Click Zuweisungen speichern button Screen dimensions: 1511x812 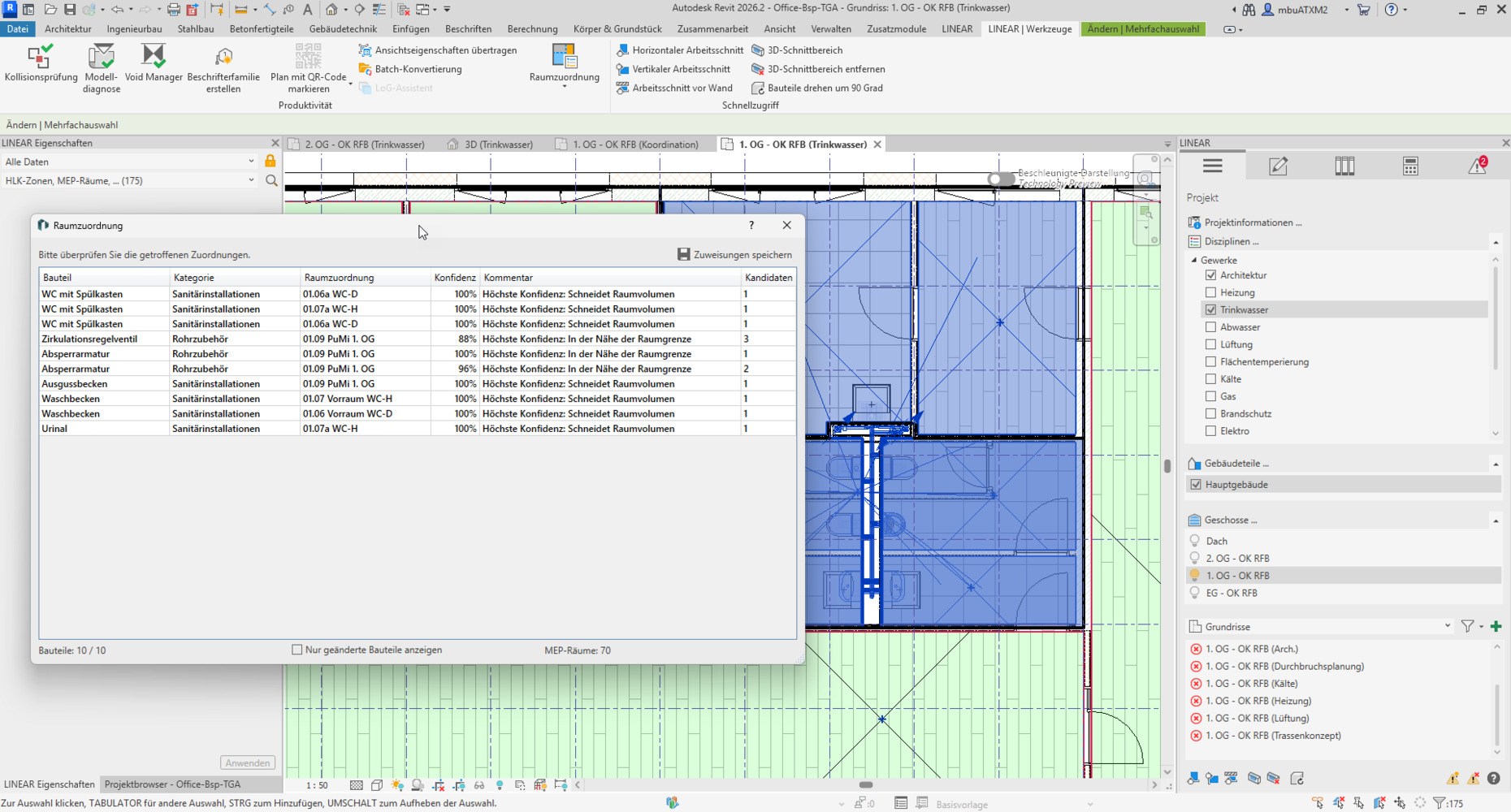point(734,254)
